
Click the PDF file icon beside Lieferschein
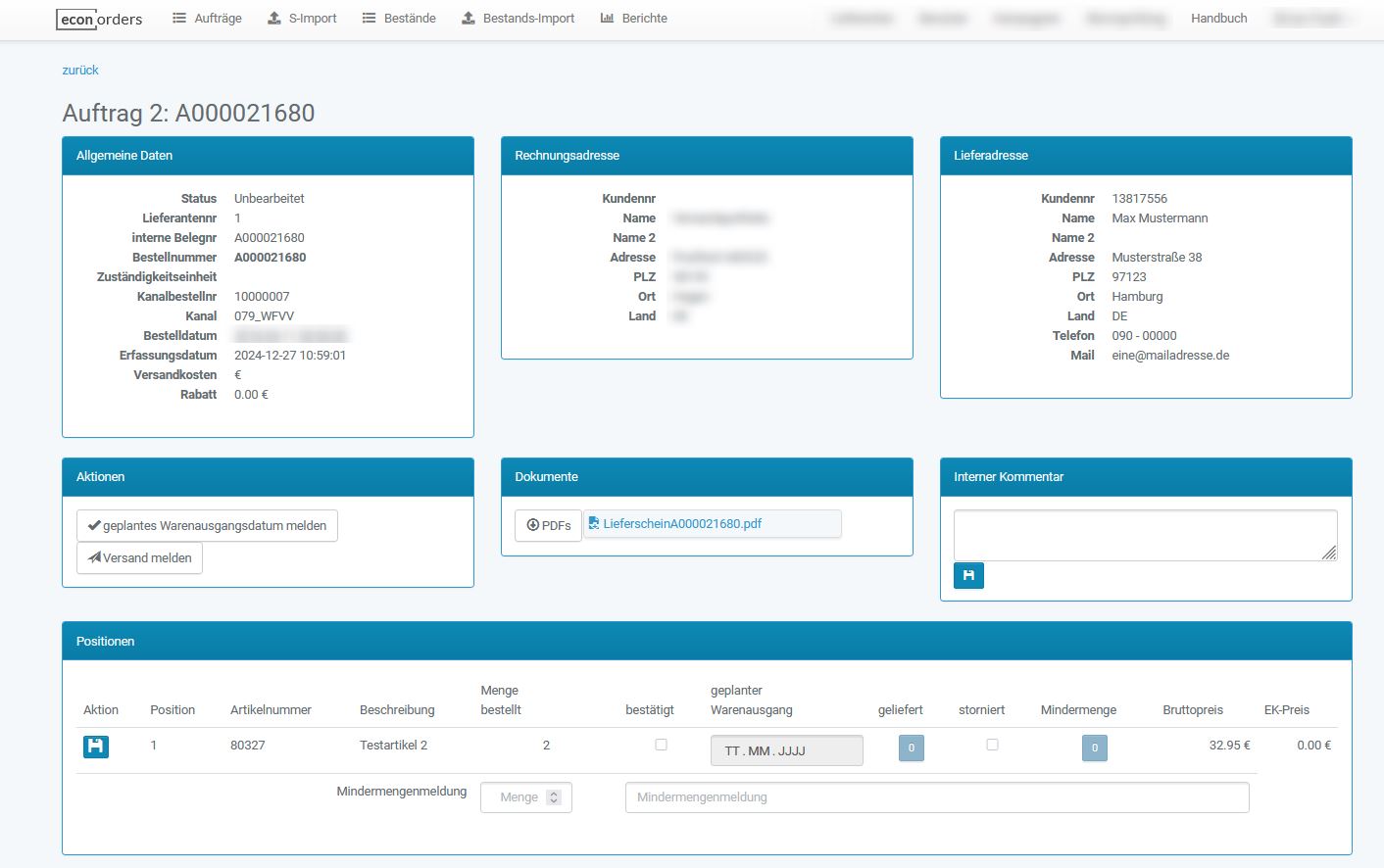click(x=593, y=524)
